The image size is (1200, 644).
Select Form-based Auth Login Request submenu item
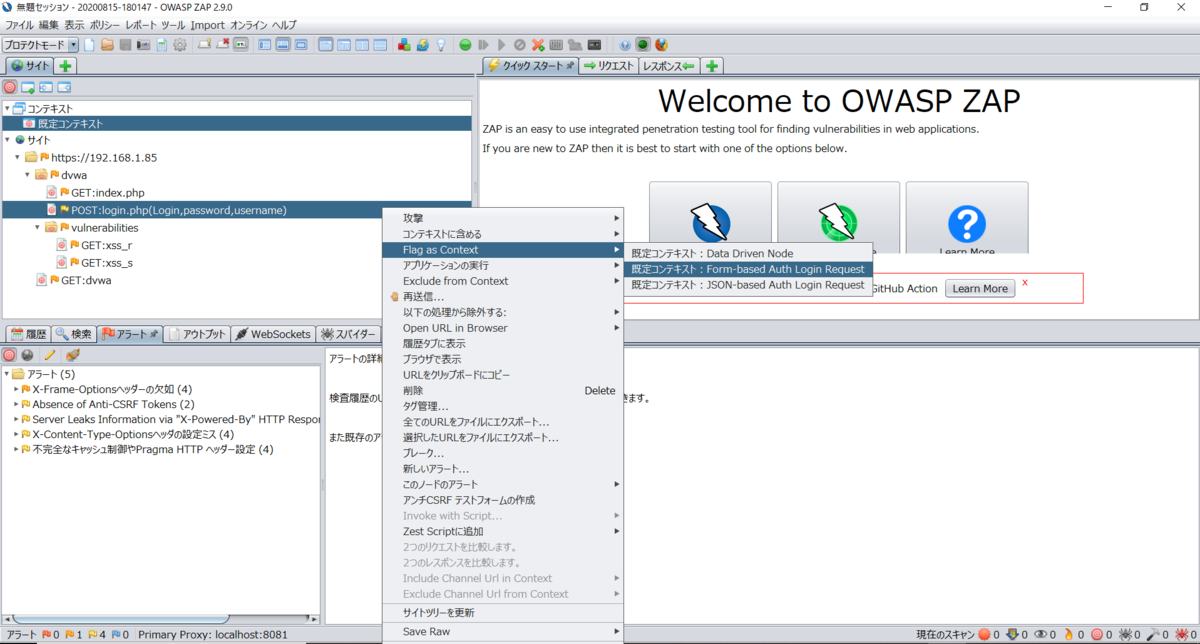coord(748,269)
